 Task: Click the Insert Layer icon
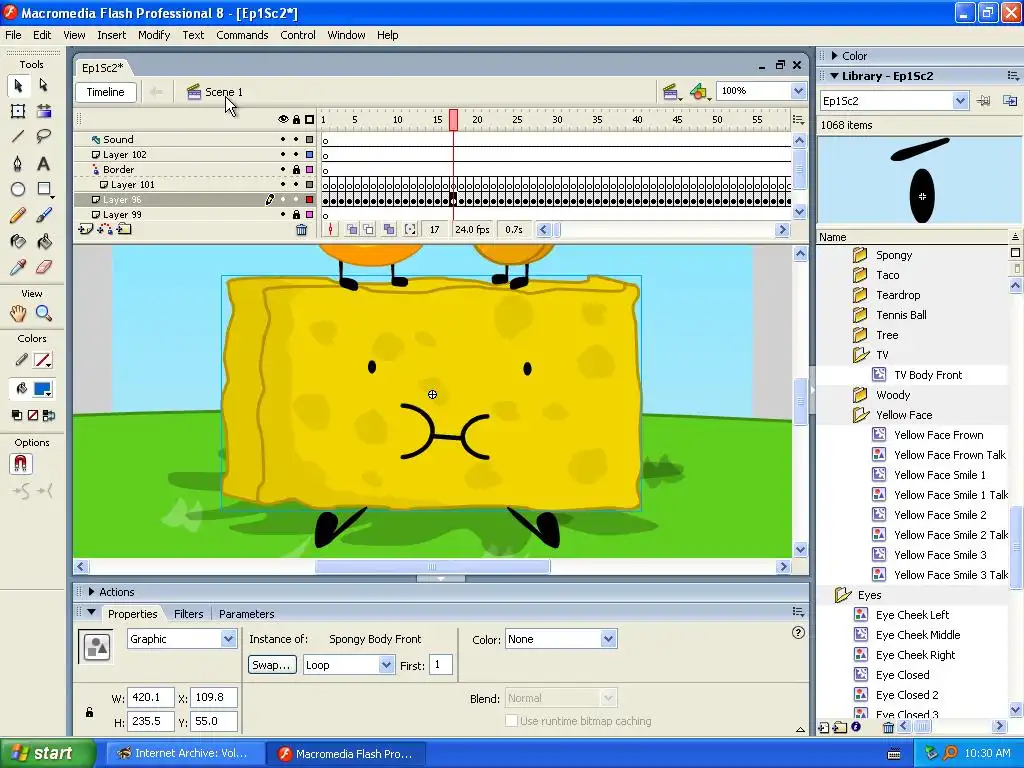click(x=86, y=229)
